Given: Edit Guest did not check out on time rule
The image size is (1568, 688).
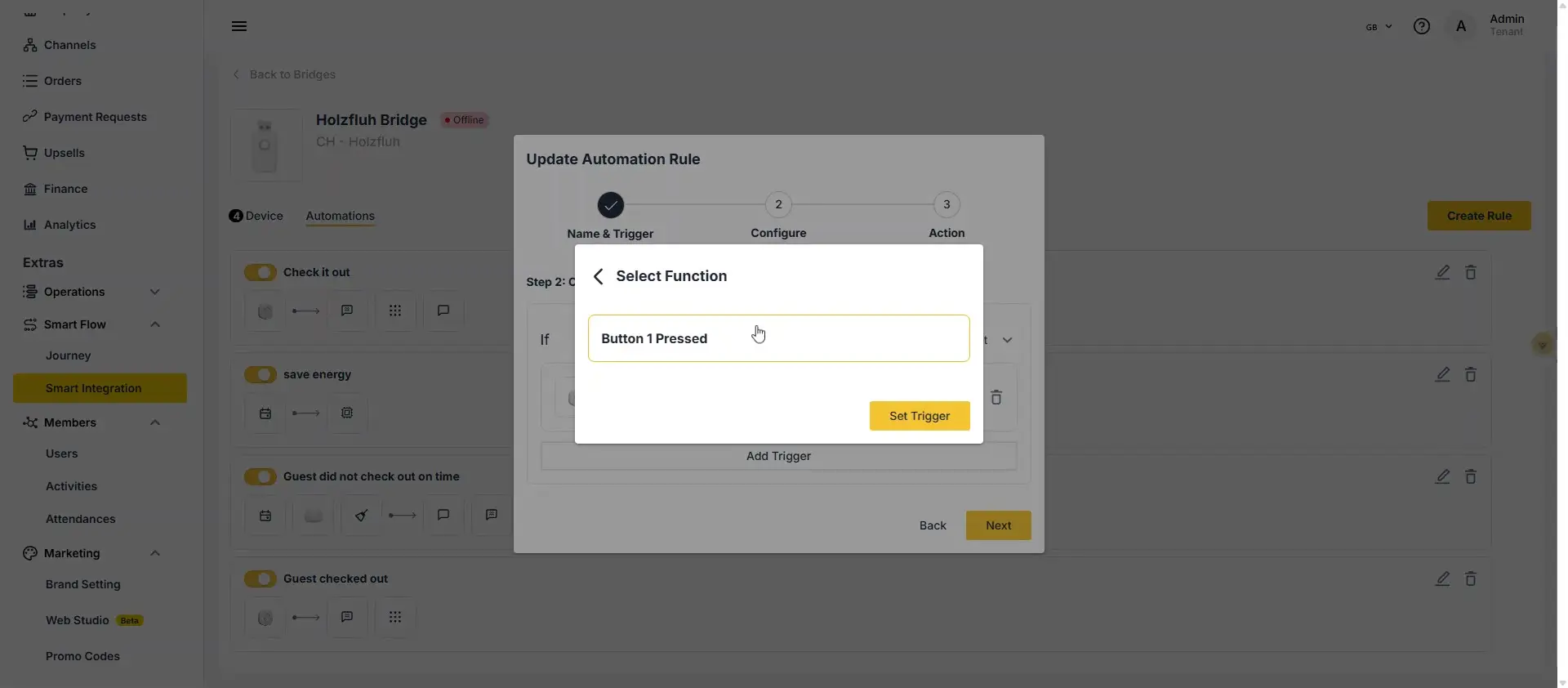Looking at the screenshot, I should click(1443, 476).
